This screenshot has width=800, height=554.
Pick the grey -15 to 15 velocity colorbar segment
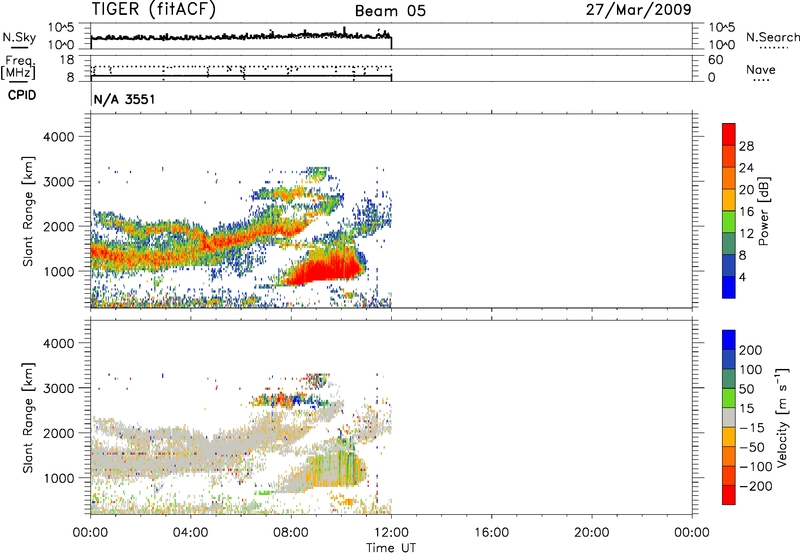pos(729,417)
